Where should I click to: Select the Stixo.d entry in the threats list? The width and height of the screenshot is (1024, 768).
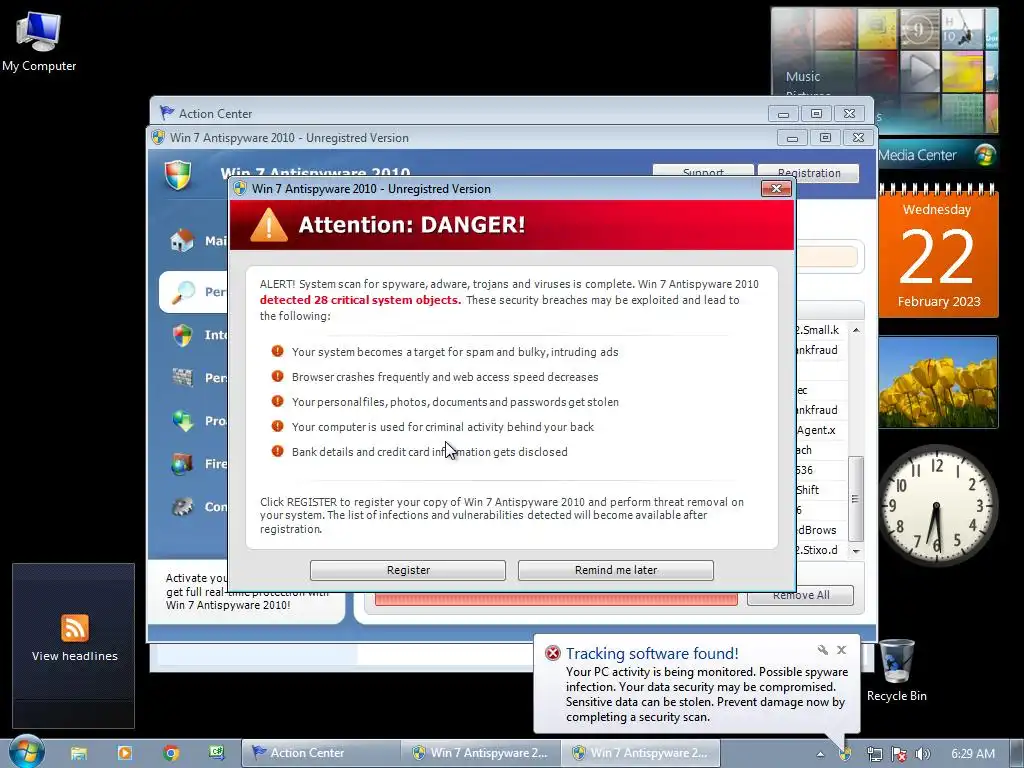pyautogui.click(x=816, y=550)
